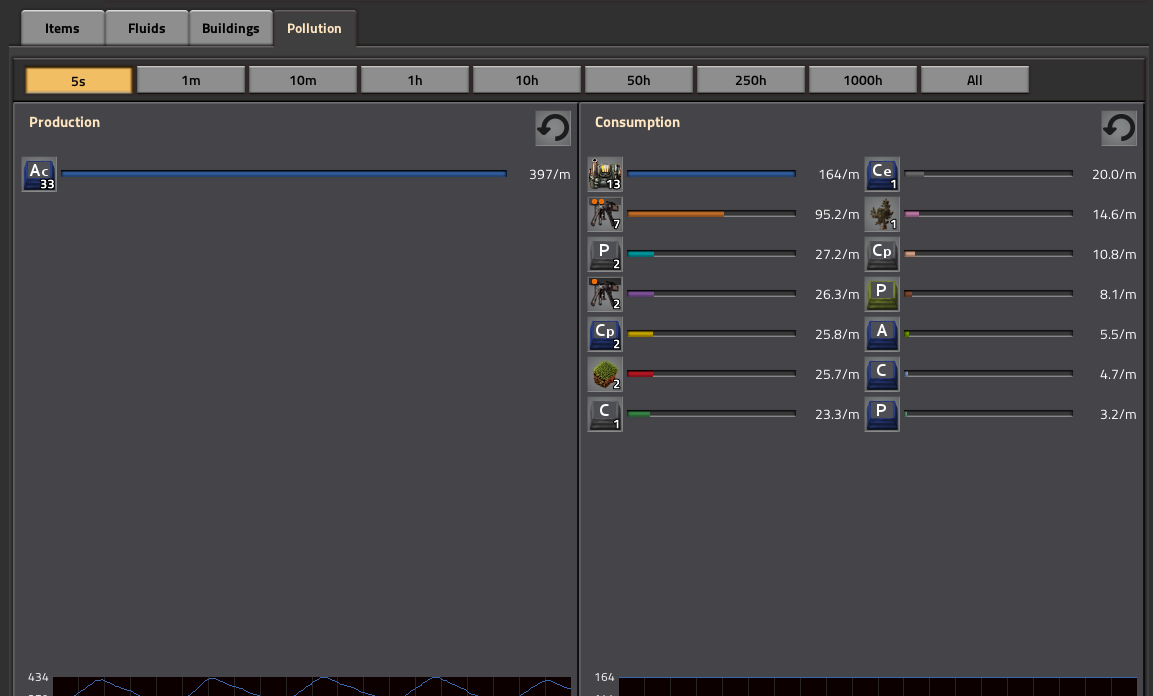1153x696 pixels.
Task: Select the blue Cp icon at 25.8/m
Action: 605,334
